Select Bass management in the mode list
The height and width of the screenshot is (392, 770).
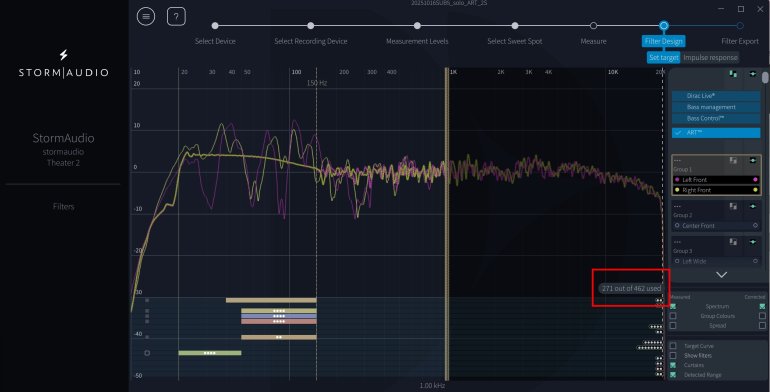716,107
